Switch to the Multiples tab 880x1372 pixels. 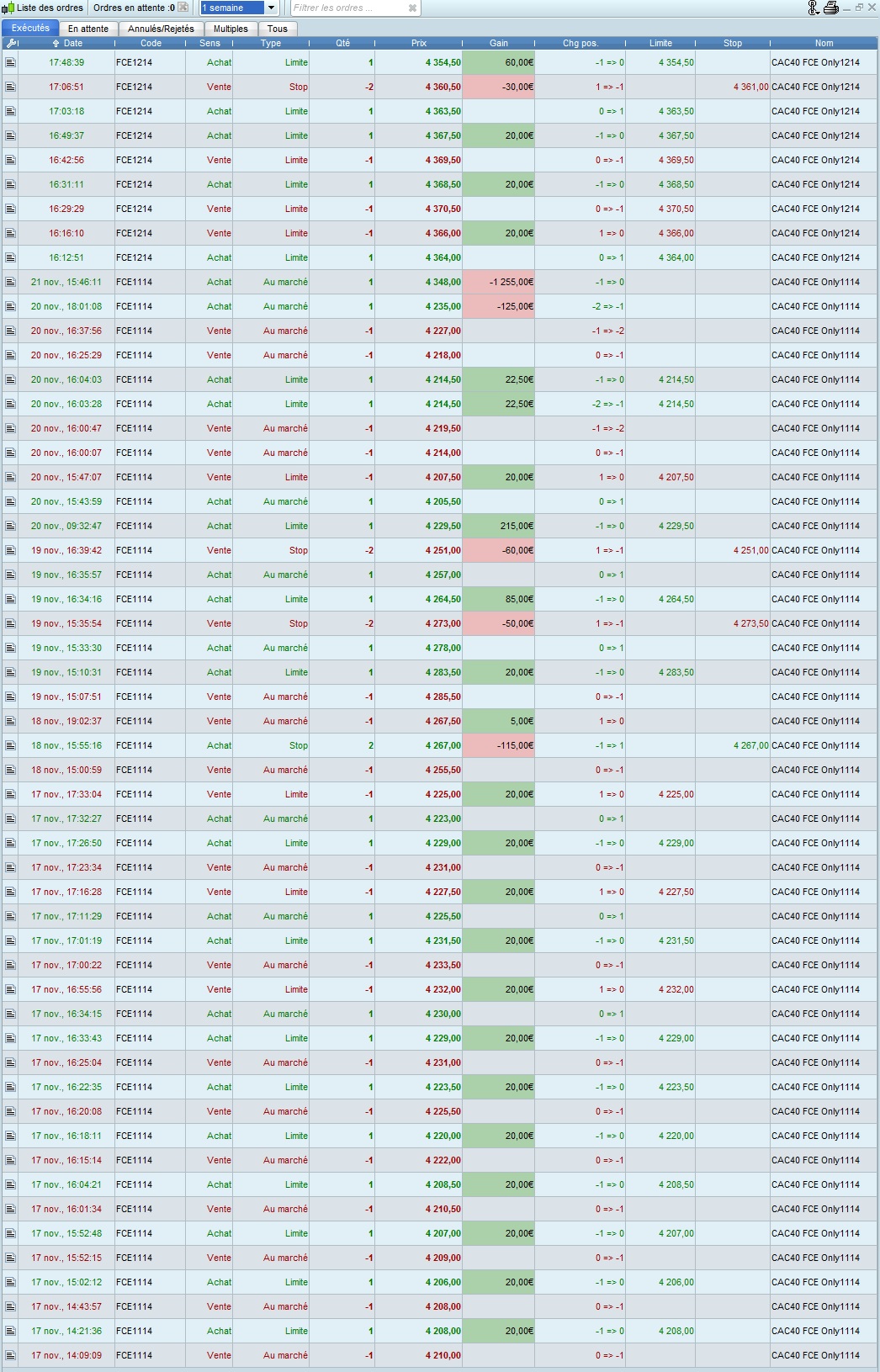coord(231,29)
